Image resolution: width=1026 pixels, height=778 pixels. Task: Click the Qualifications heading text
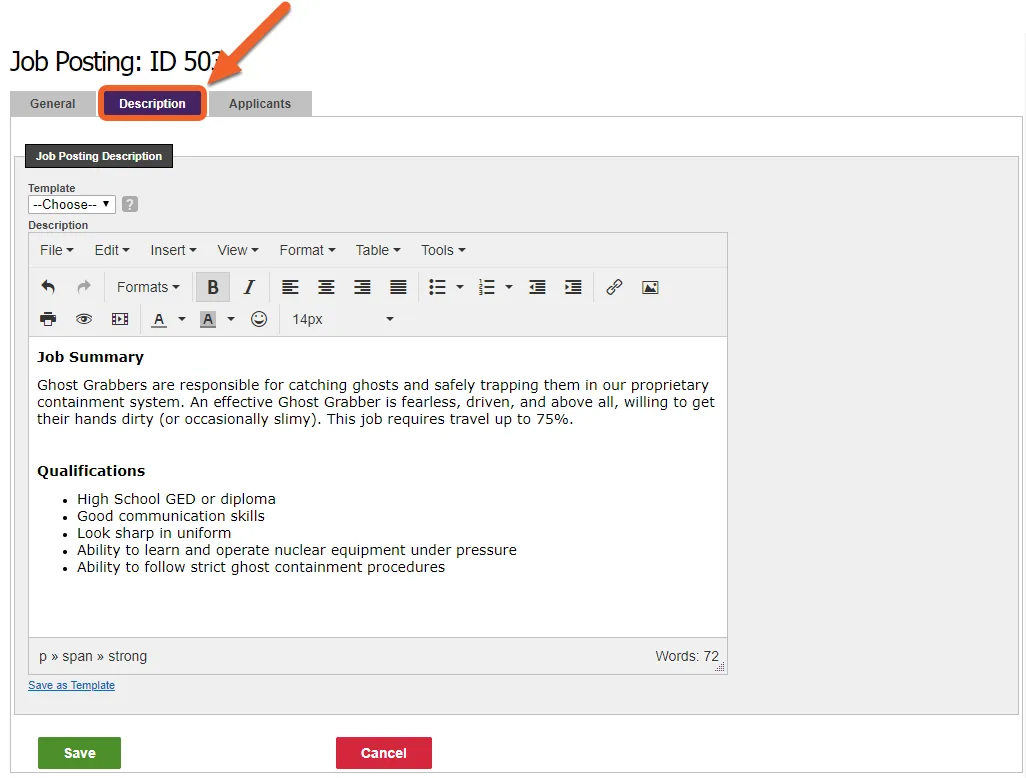91,471
